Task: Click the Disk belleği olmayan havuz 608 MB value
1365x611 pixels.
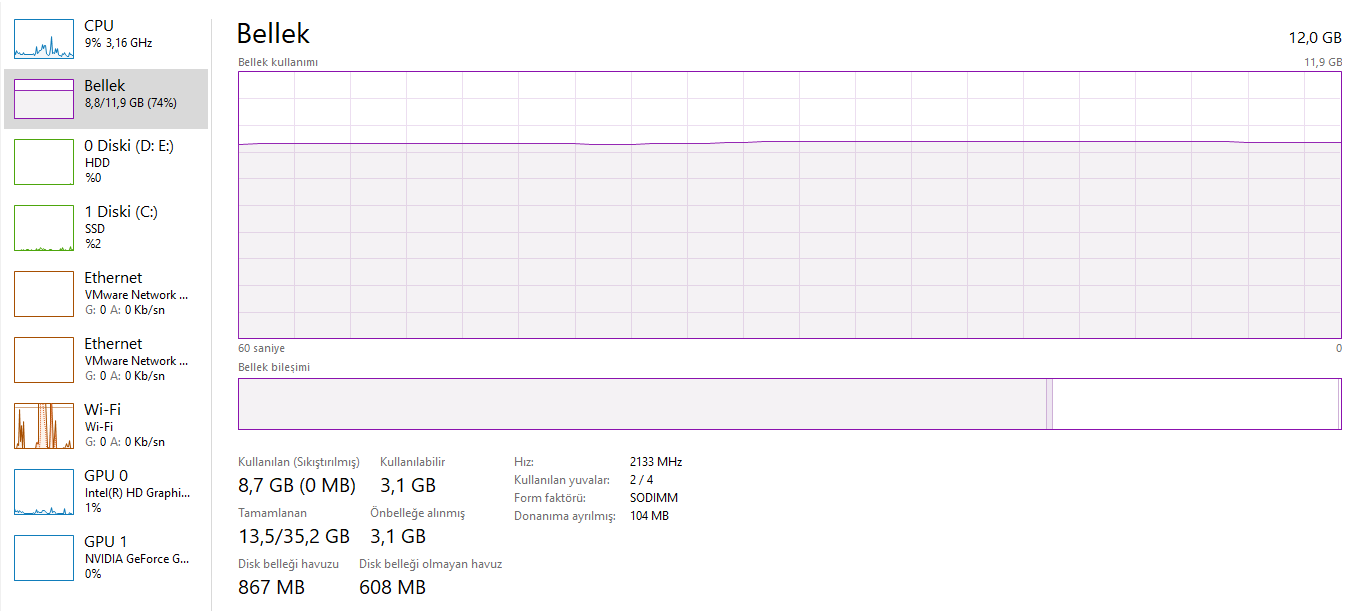Action: point(392,587)
